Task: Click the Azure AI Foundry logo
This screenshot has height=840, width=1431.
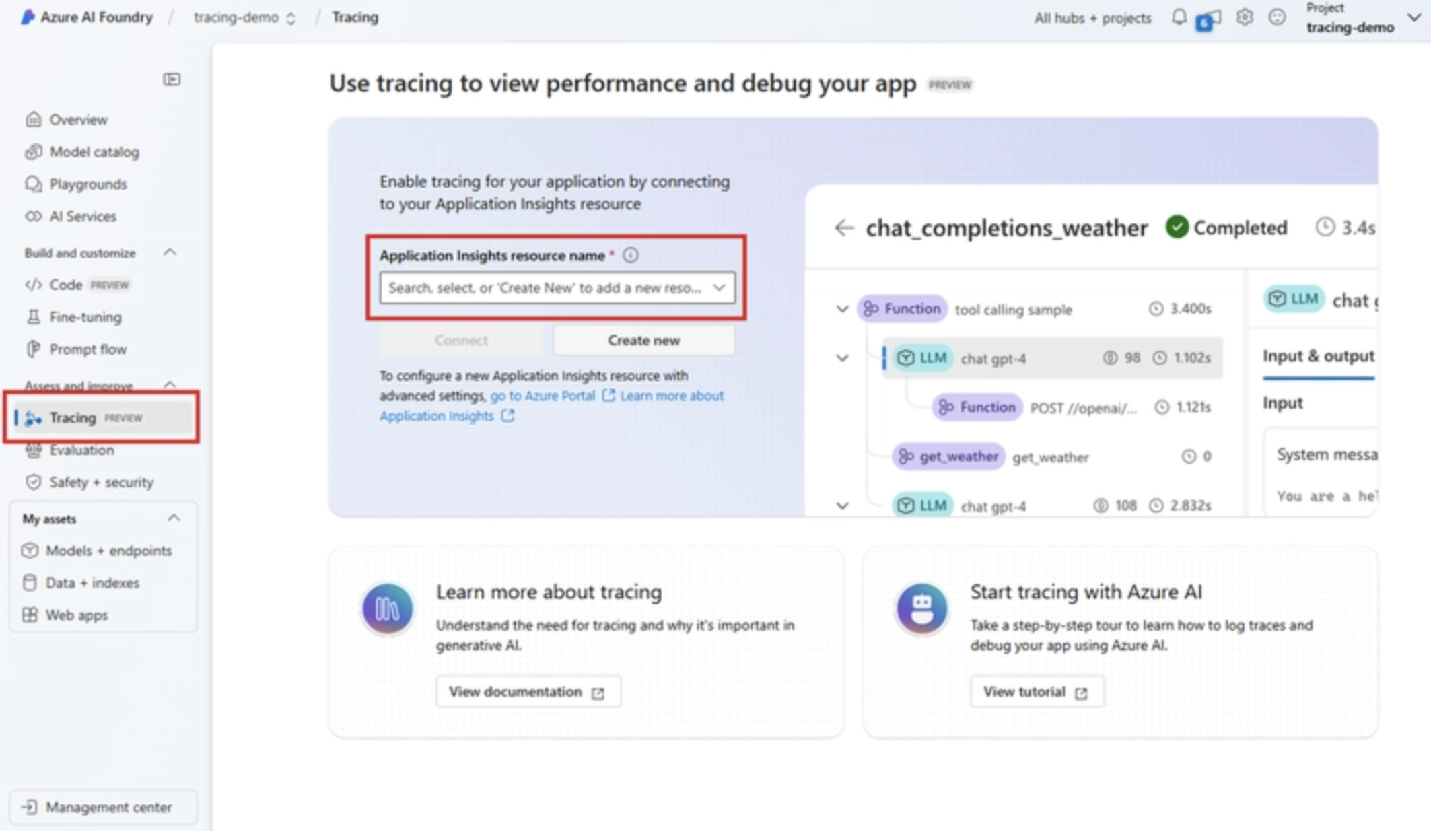Action: coord(28,17)
